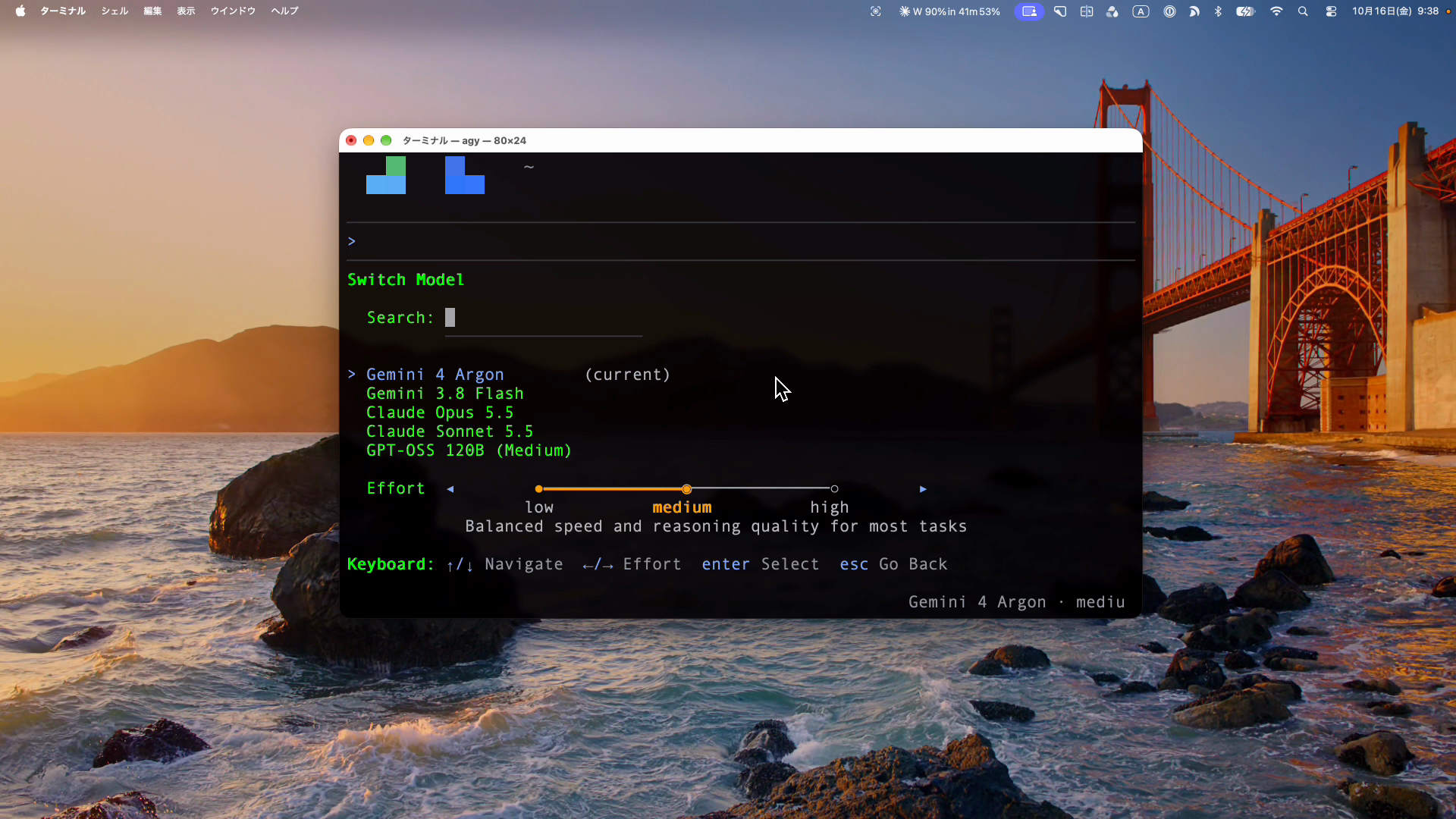Focus the Search input field
Viewport: 1456px width, 819px height.
[x=543, y=318]
